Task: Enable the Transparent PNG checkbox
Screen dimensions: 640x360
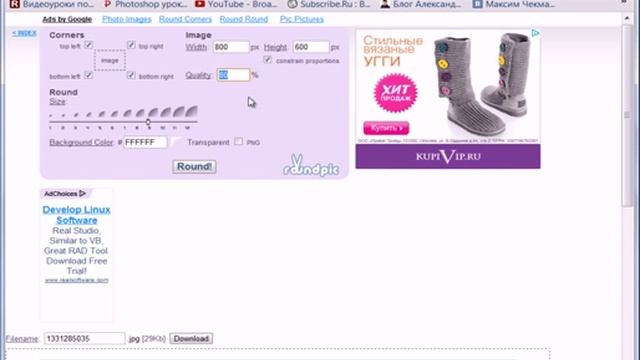Action: pos(238,142)
